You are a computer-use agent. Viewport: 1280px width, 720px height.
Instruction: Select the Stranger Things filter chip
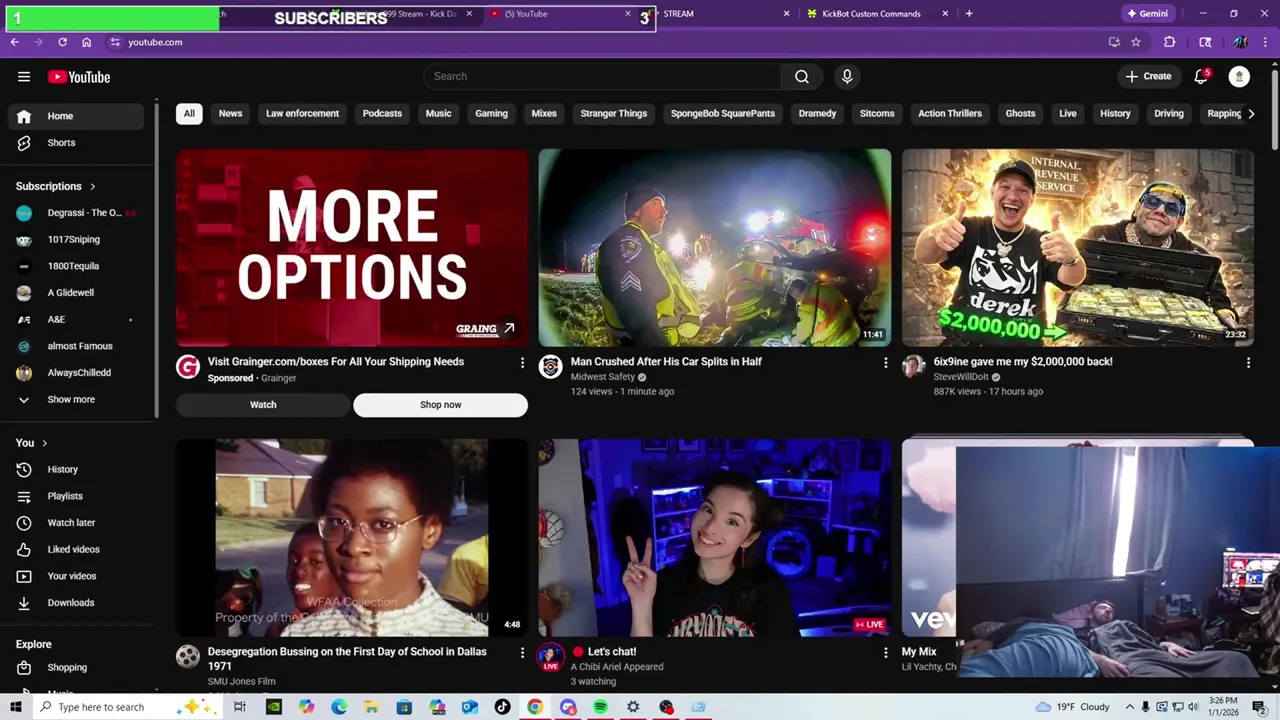click(614, 114)
